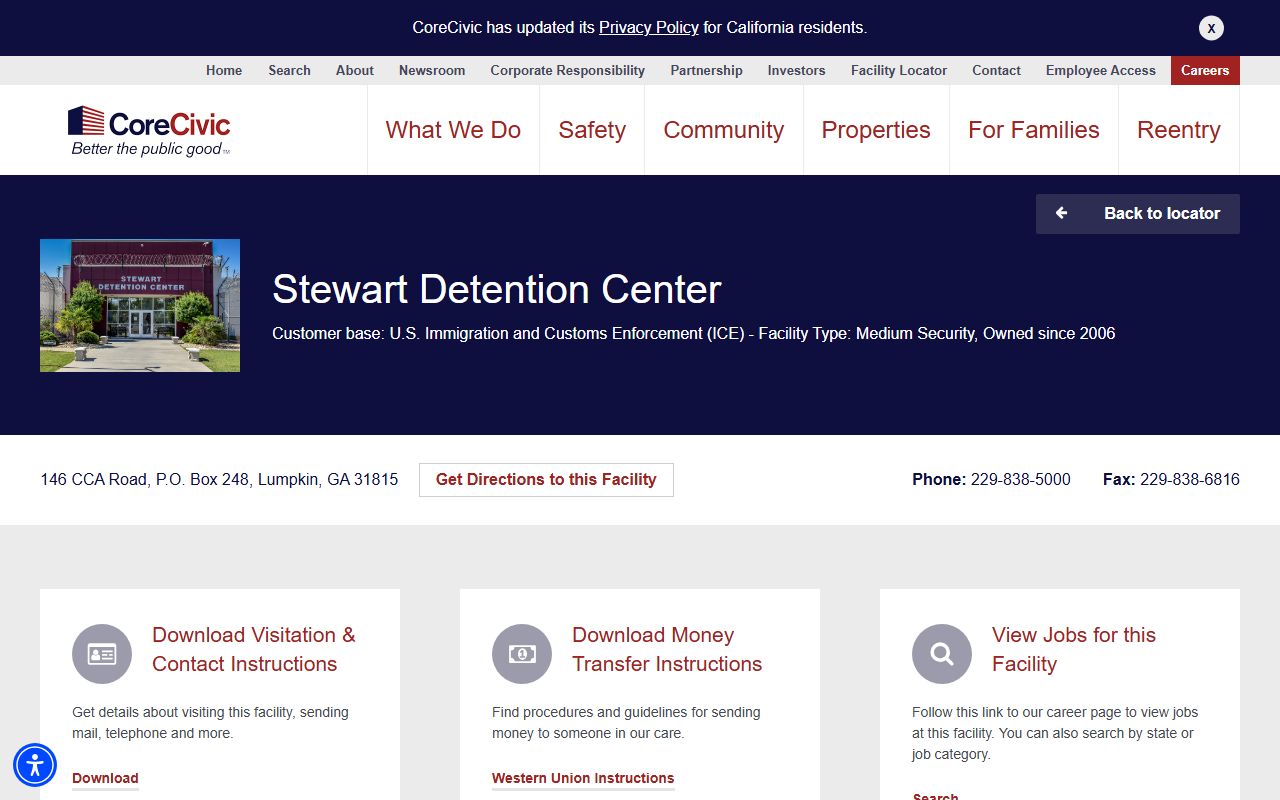Click the View Jobs for this Facility heading
This screenshot has width=1280, height=800.
pos(1074,649)
